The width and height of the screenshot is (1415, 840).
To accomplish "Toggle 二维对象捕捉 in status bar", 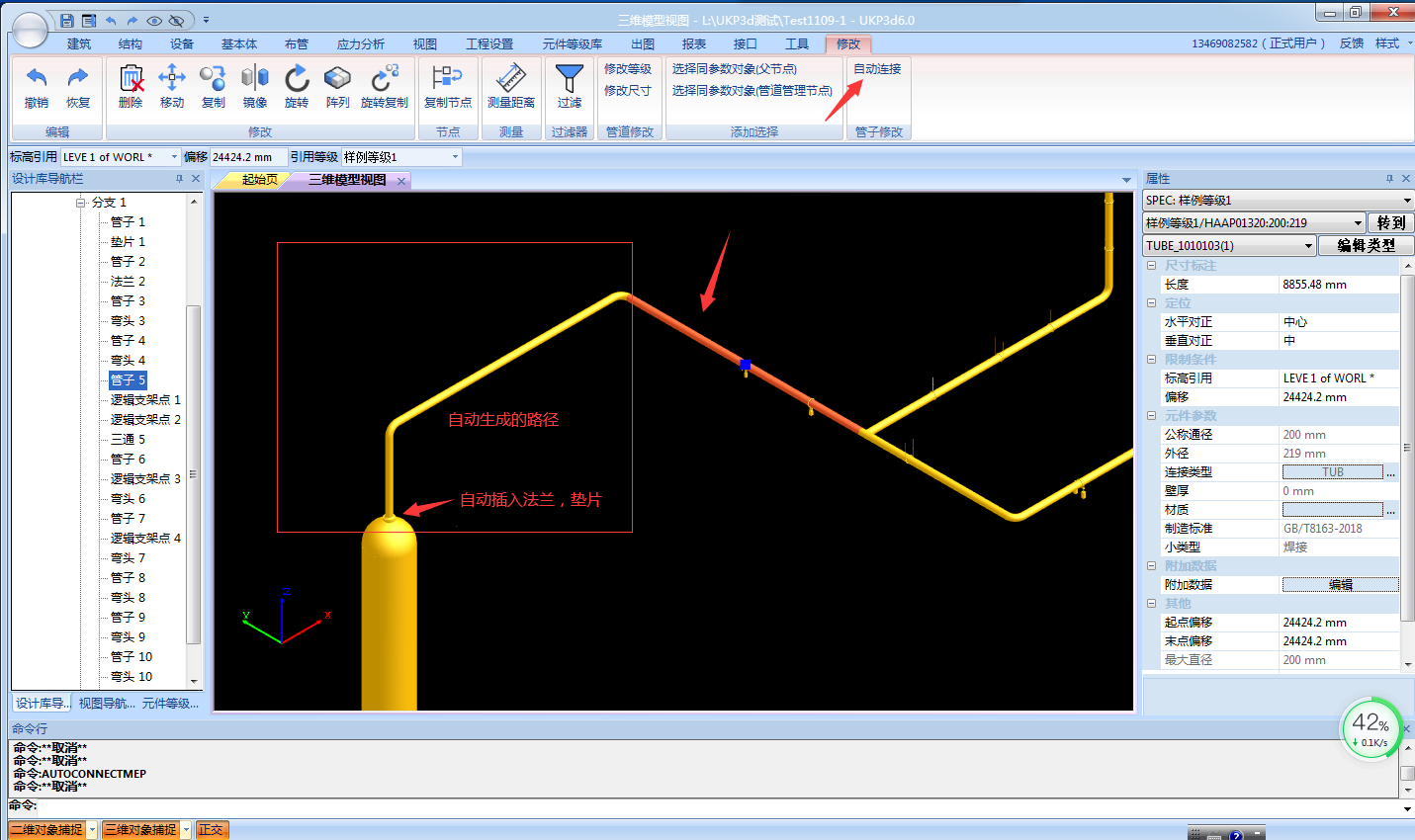I will [x=46, y=830].
